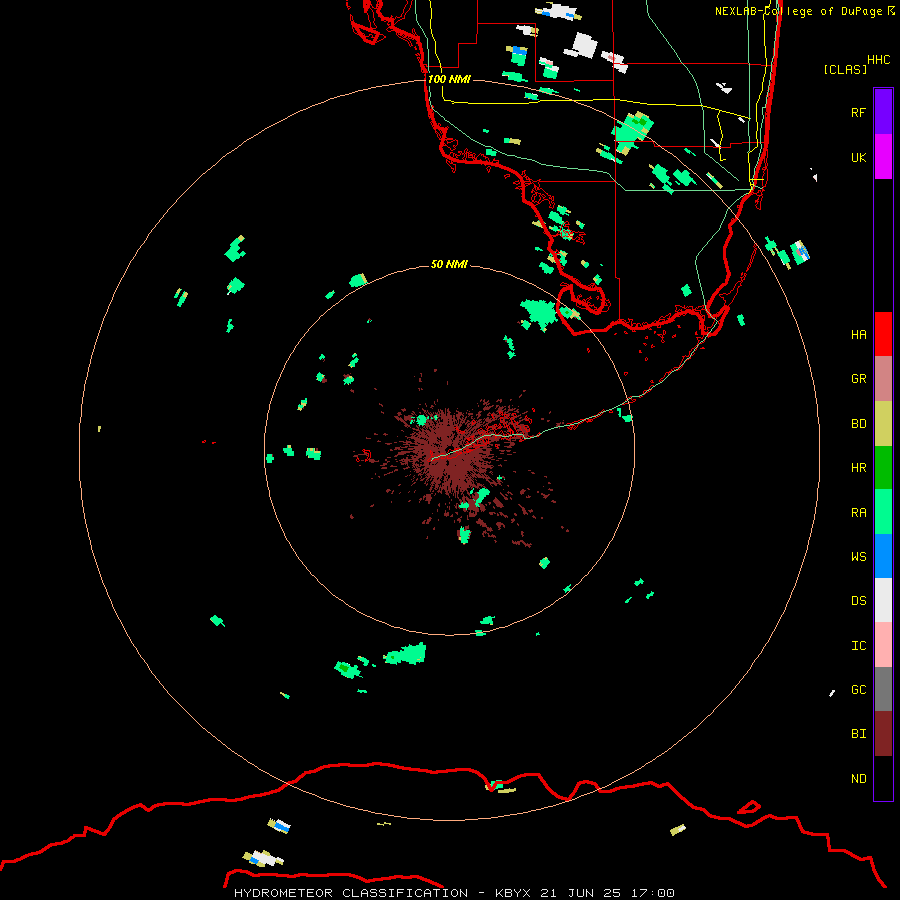
Task: Click the UK magenta legend swatch
Action: tap(883, 157)
